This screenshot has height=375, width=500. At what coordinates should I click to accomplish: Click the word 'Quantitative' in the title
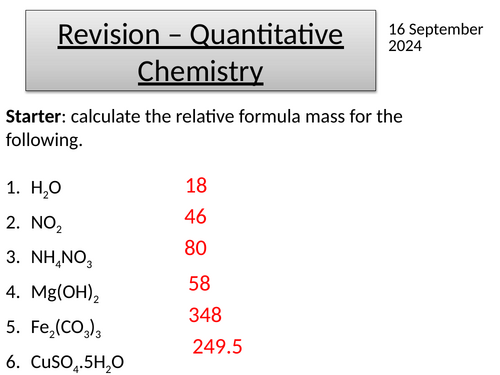click(267, 34)
